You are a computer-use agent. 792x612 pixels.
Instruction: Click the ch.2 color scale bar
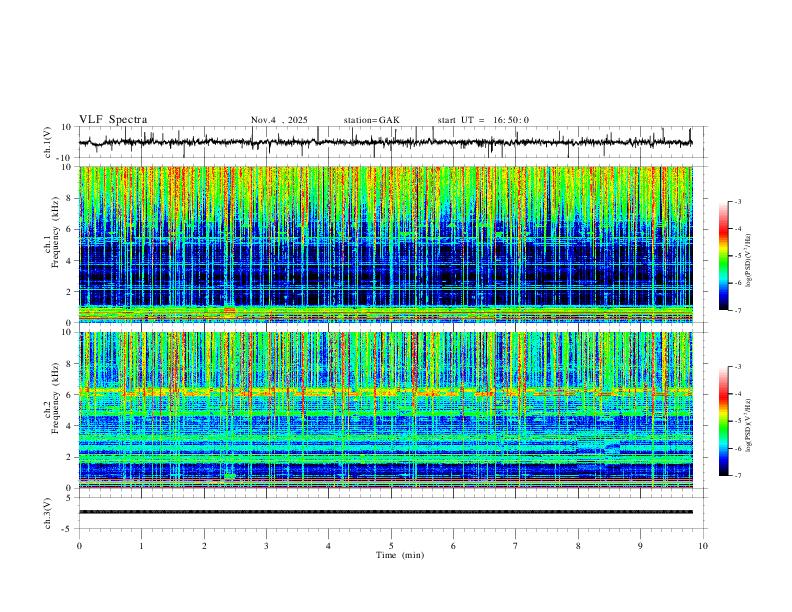coord(724,421)
